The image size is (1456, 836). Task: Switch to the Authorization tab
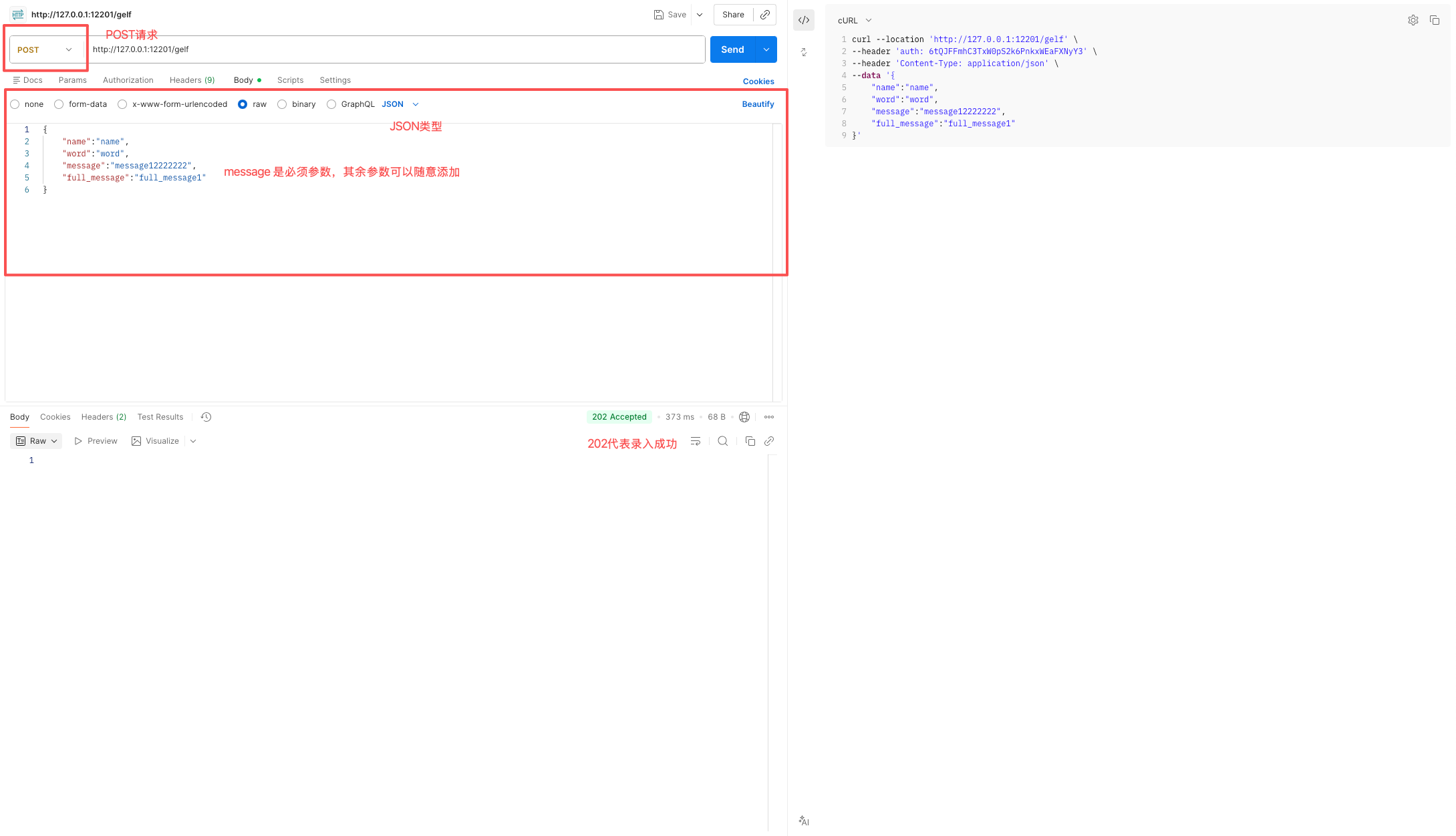128,80
